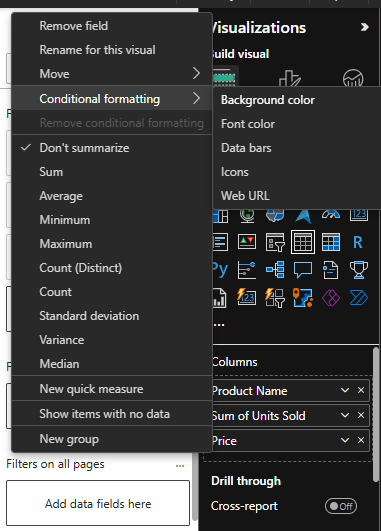This screenshot has height=531, width=381.
Task: Insert Key influencers visual
Action: tap(247, 270)
